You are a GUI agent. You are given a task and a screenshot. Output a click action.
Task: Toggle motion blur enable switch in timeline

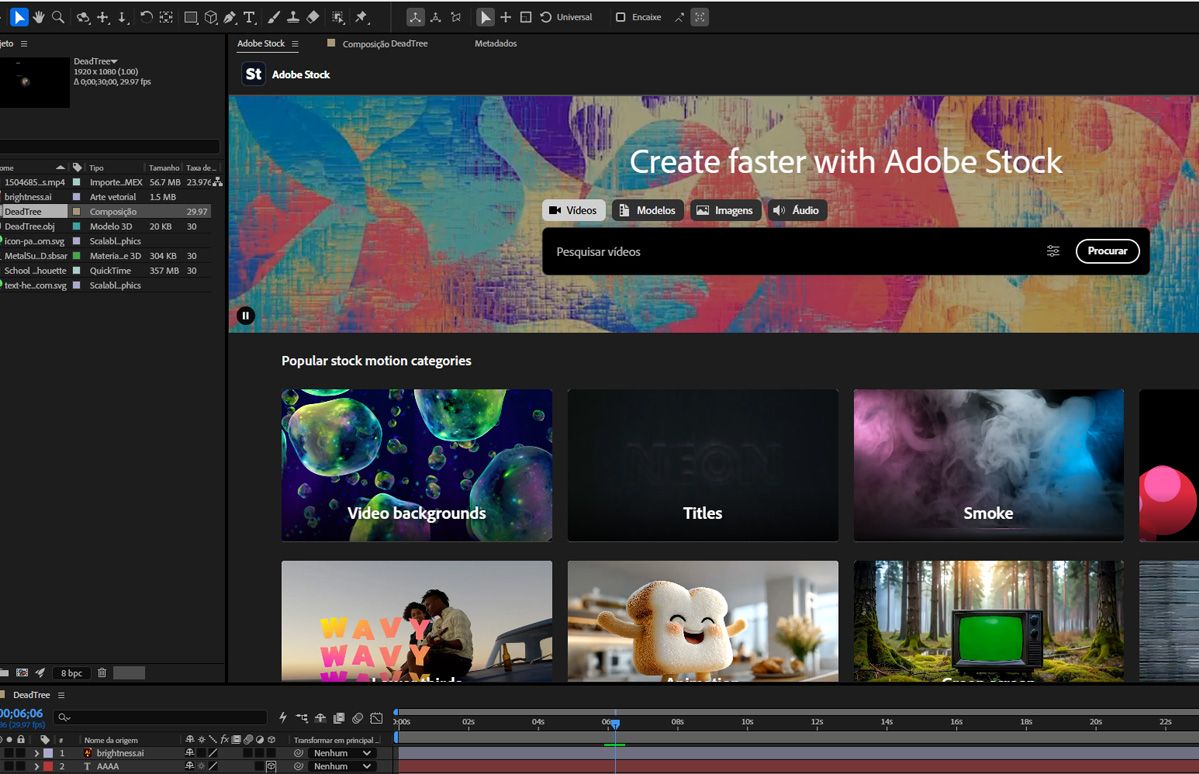tap(357, 718)
